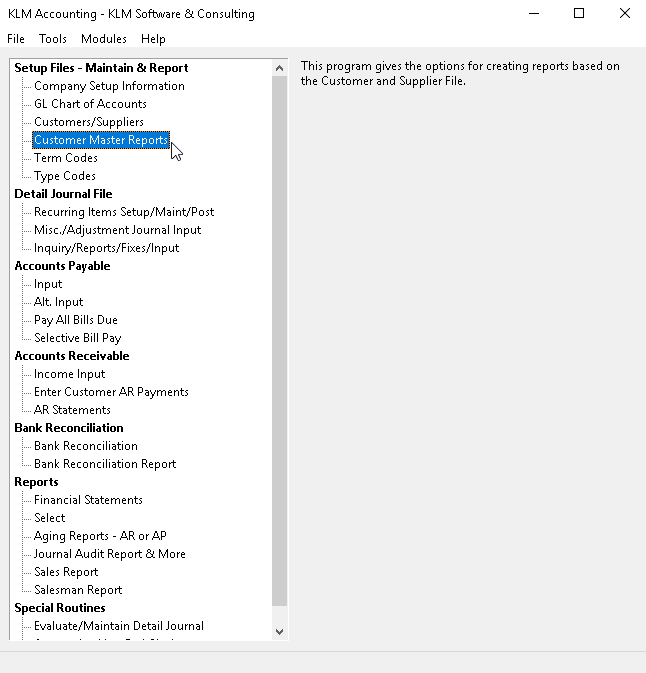Click the bold Bank Reconciliation heading
This screenshot has width=646, height=673.
click(69, 428)
